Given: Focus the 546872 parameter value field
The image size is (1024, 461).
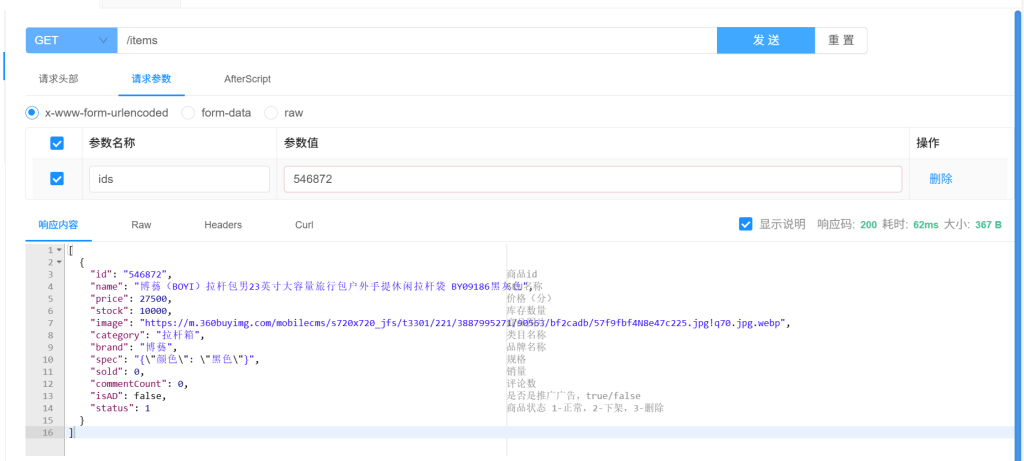Looking at the screenshot, I should pyautogui.click(x=593, y=179).
